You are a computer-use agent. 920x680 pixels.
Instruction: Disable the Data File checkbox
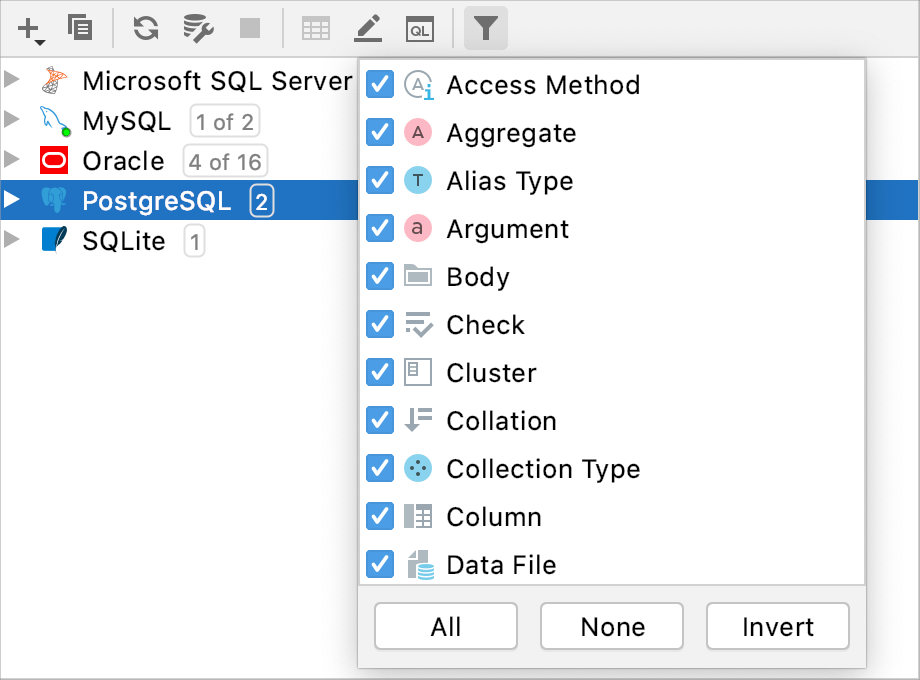[x=380, y=565]
